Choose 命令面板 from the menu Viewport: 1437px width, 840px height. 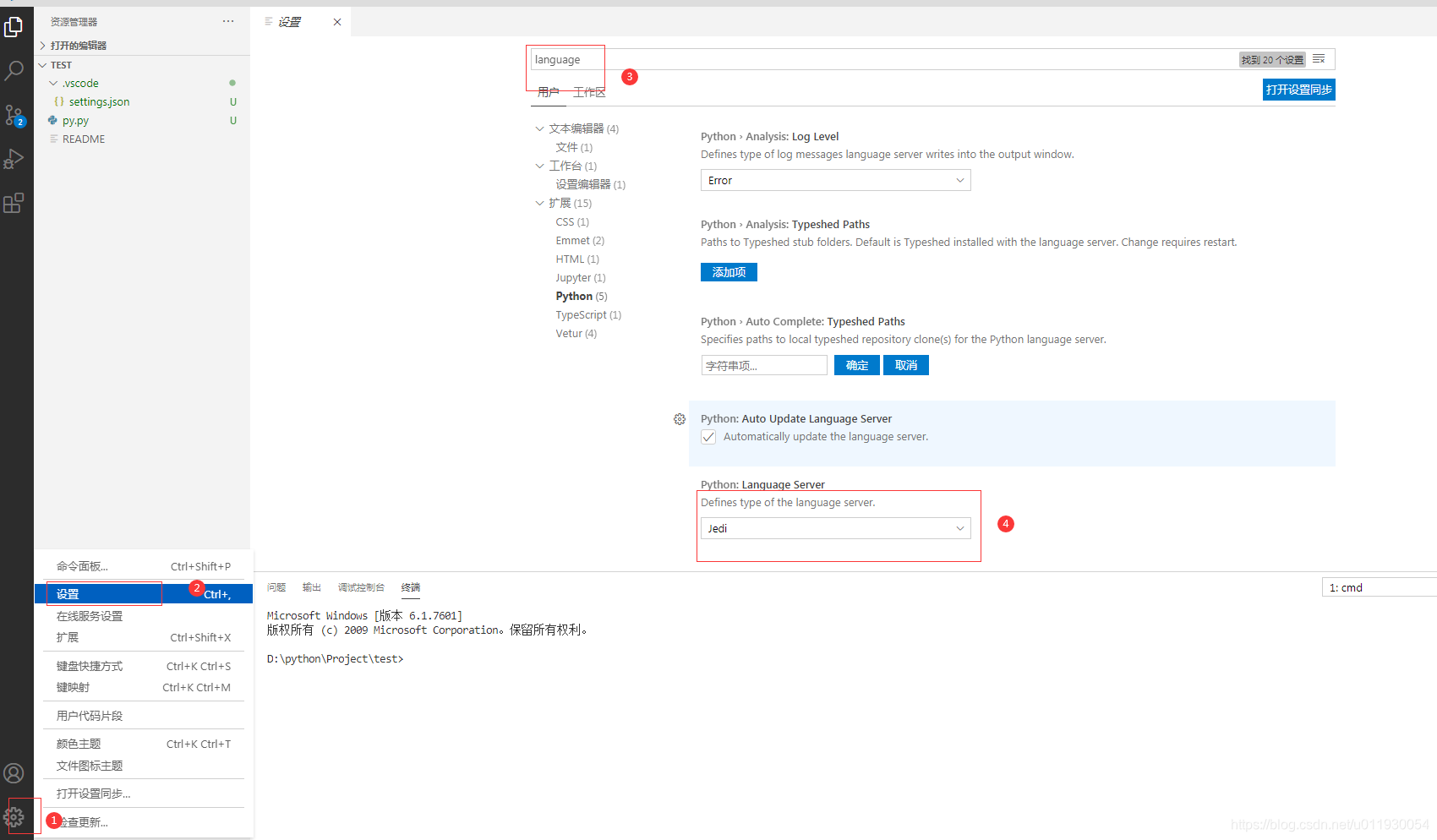[144, 567]
